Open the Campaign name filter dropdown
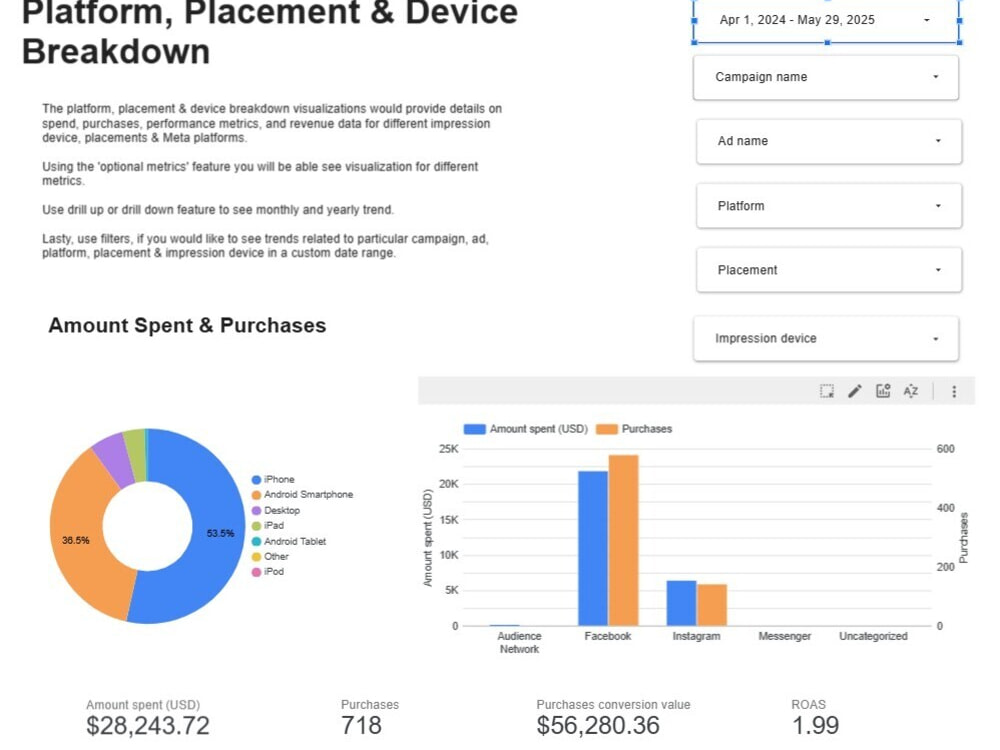 coord(826,77)
